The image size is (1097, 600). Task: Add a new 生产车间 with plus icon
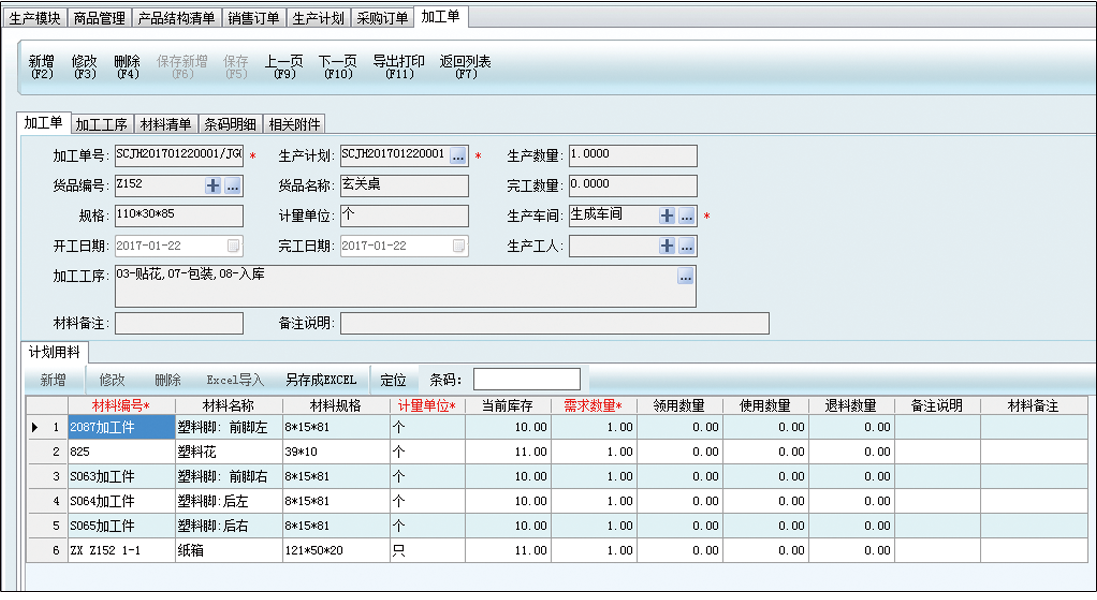(667, 216)
